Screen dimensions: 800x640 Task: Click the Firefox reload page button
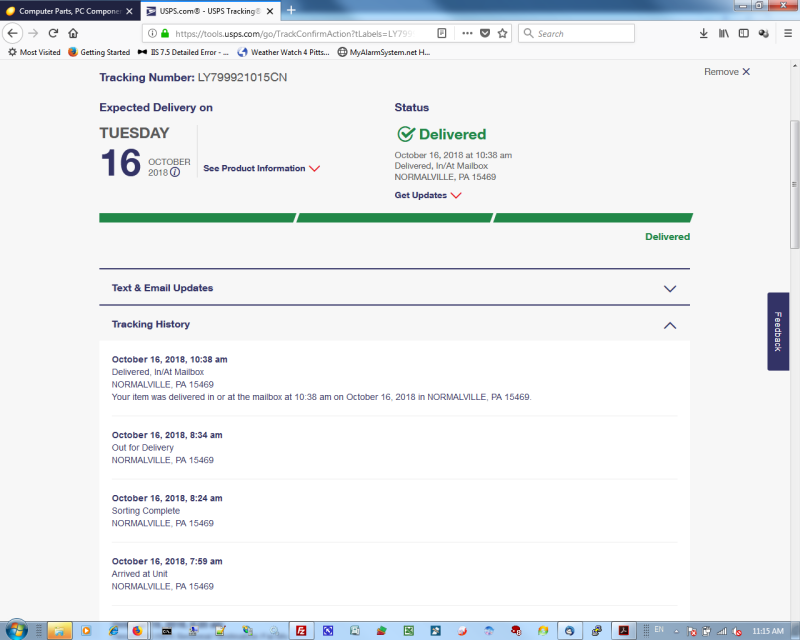(x=53, y=33)
